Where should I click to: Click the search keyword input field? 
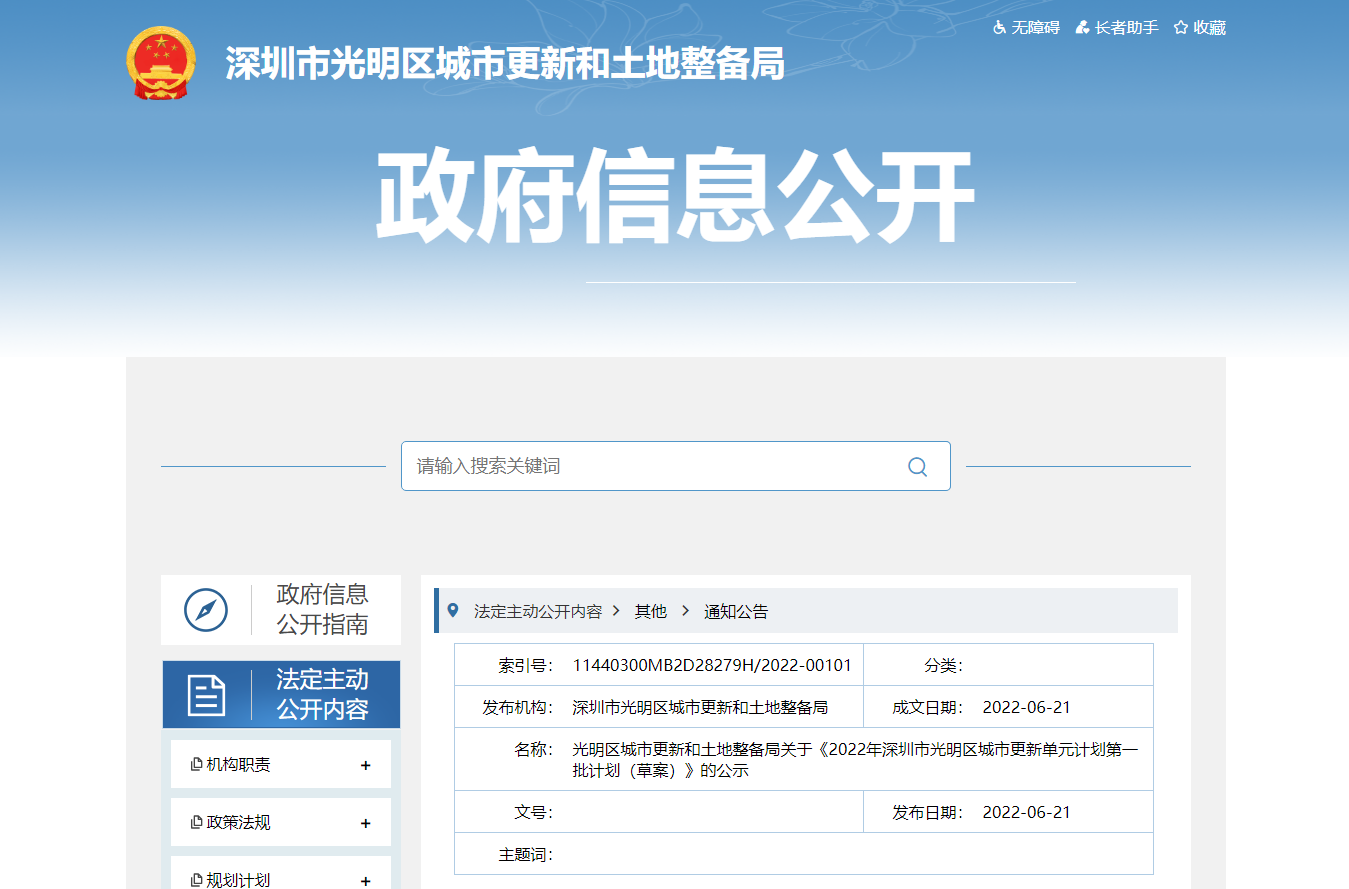650,467
